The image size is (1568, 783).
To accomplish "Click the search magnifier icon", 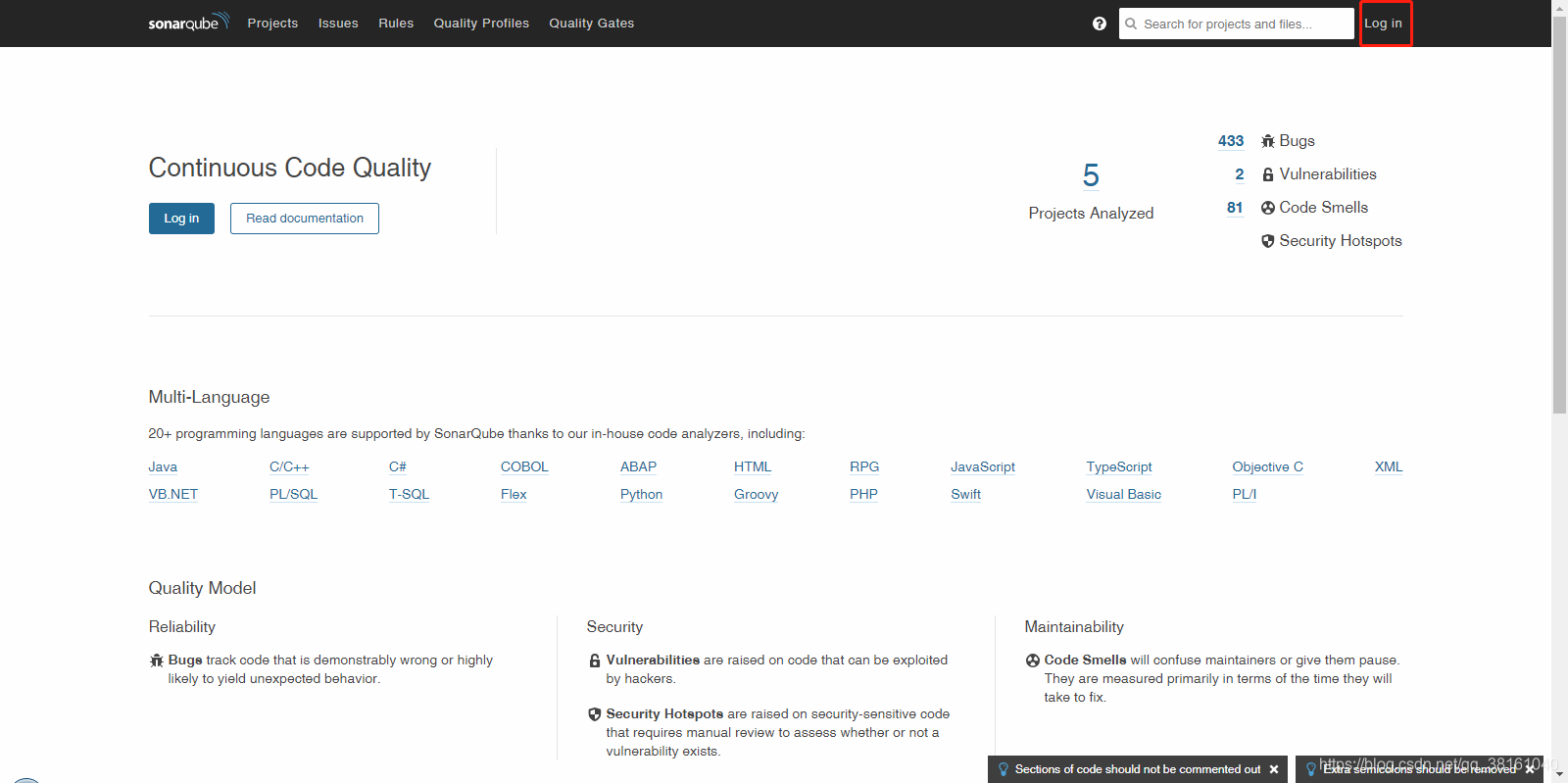I will click(x=1131, y=24).
